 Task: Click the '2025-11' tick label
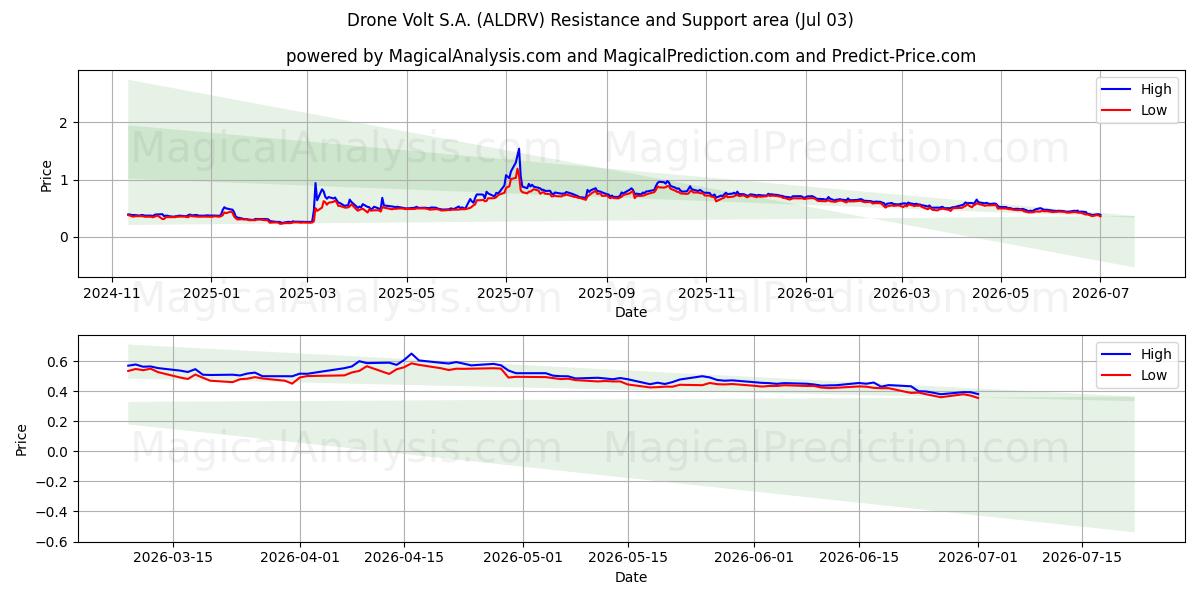coord(706,293)
